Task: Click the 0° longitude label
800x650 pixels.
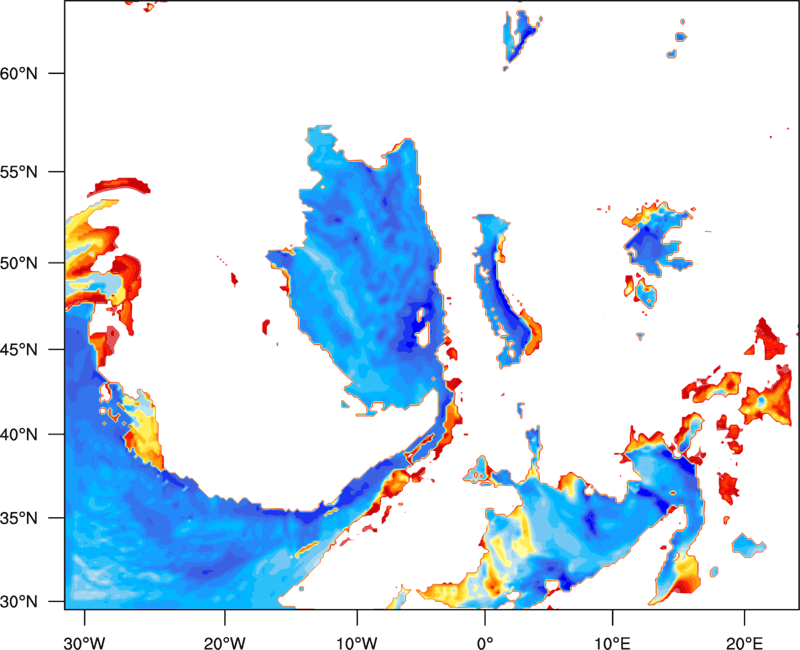Action: 485,643
